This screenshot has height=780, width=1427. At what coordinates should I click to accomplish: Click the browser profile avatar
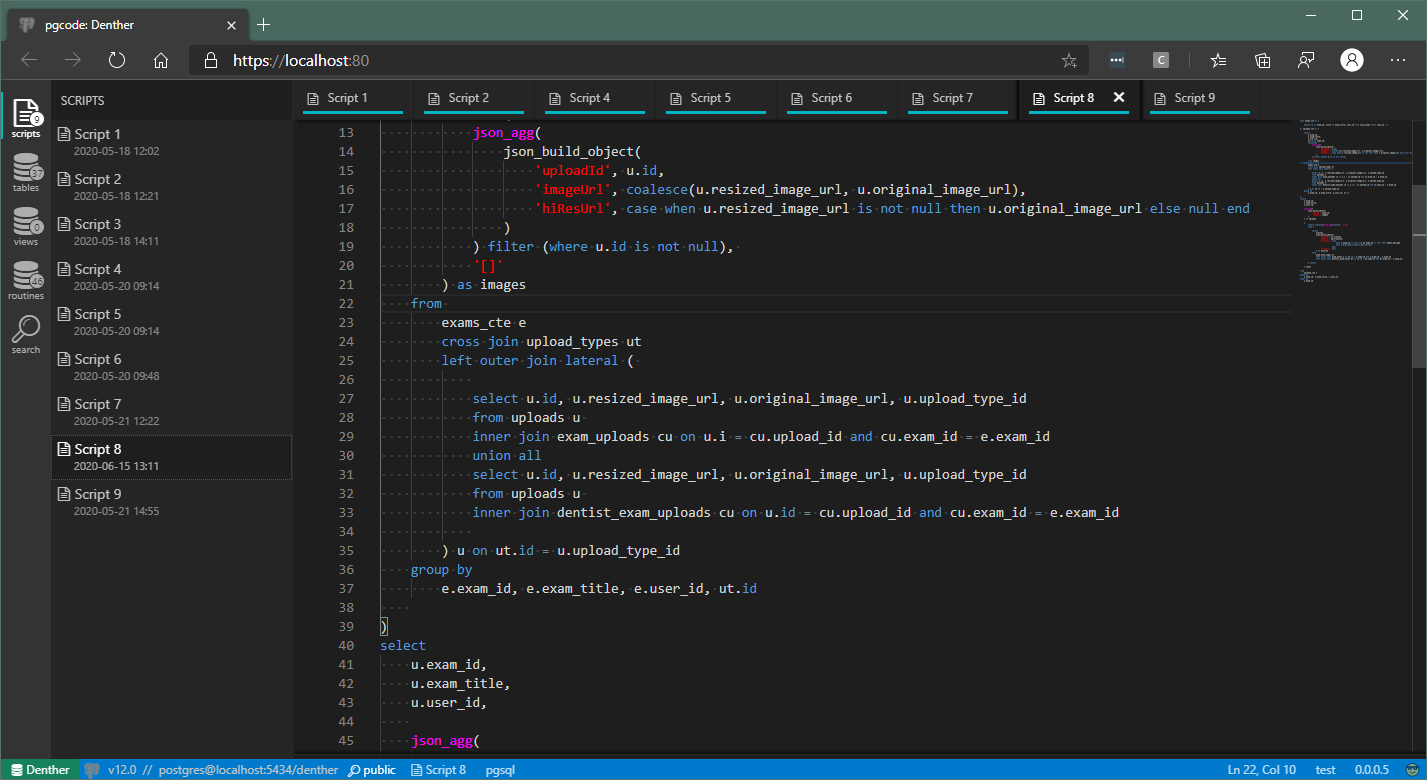pyautogui.click(x=1352, y=60)
